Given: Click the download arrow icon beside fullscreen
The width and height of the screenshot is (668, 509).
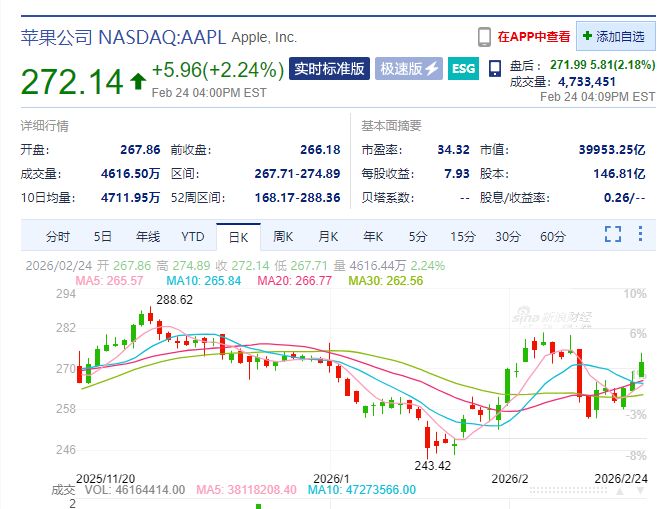Looking at the screenshot, I should pyautogui.click(x=640, y=235).
